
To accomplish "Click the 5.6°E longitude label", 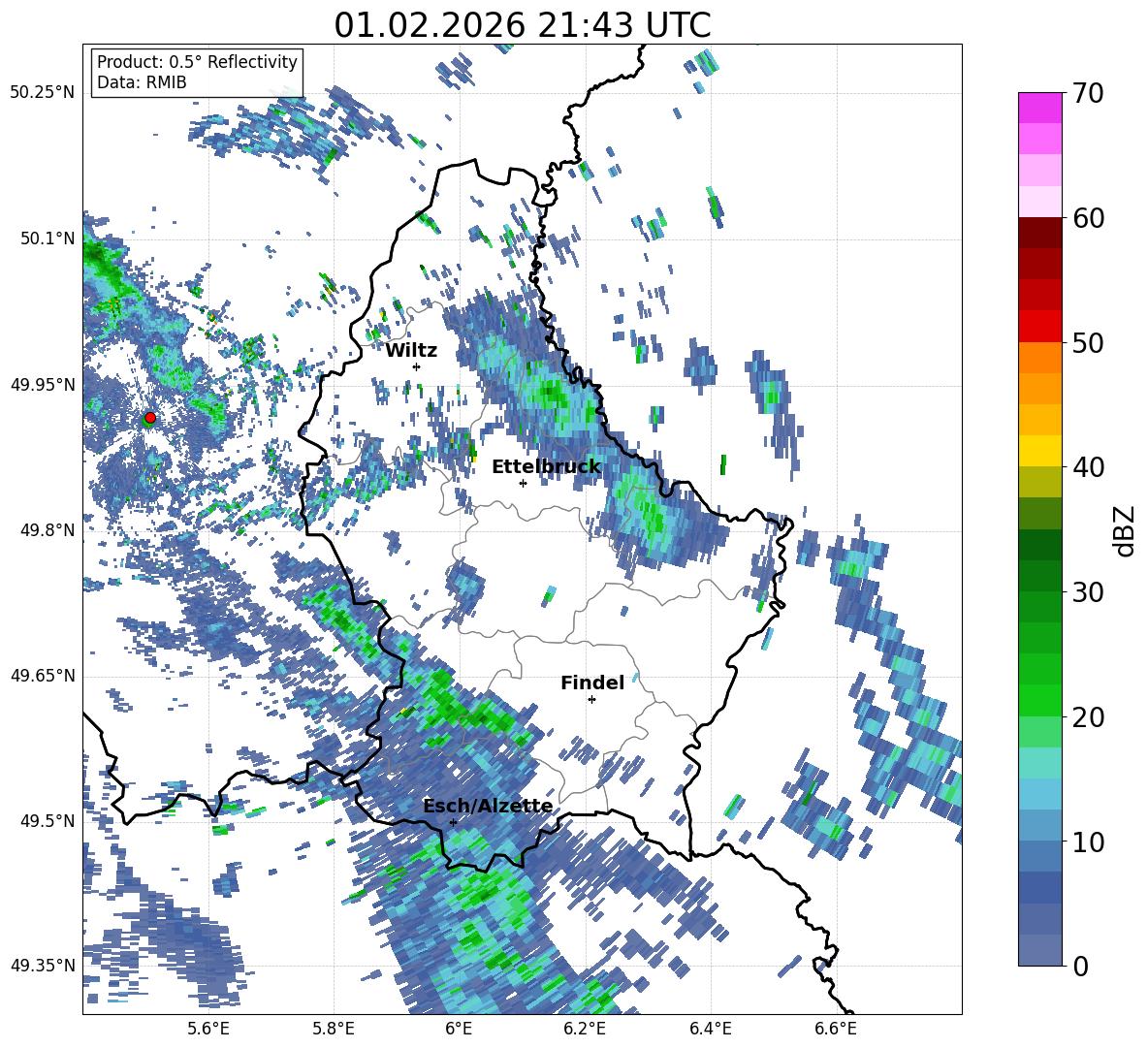I will coord(207,1029).
